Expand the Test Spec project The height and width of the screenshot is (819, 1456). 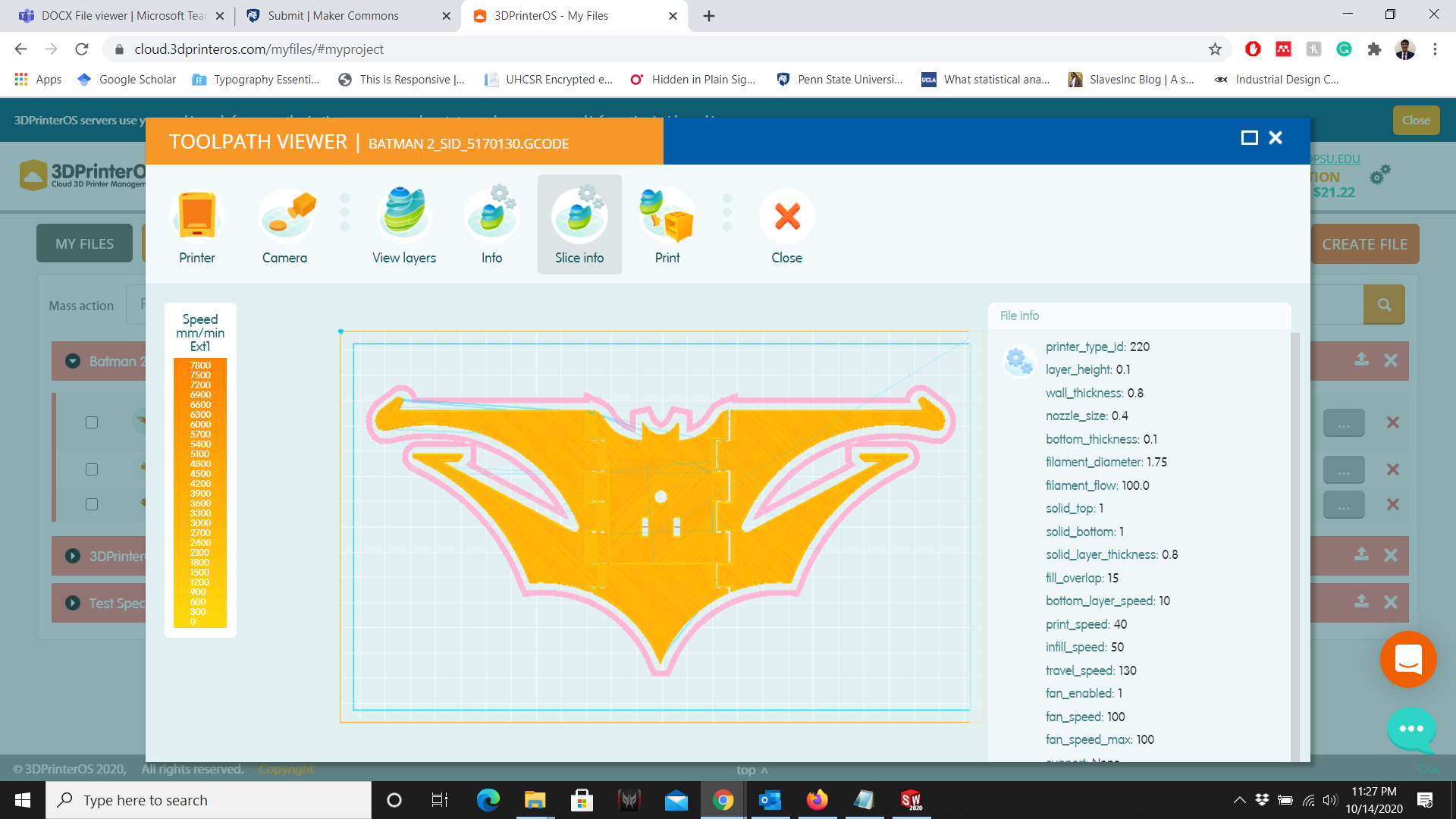(x=73, y=603)
